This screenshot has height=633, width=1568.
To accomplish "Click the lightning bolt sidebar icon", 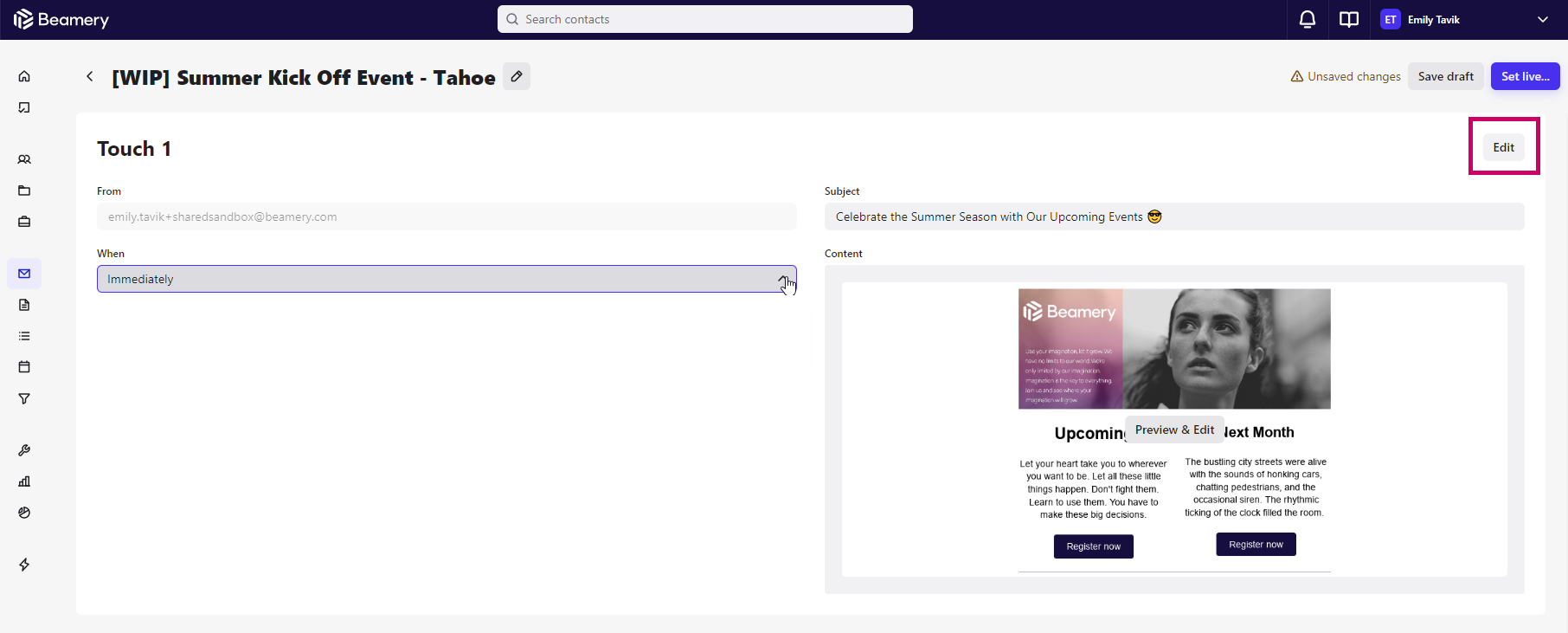I will pyautogui.click(x=24, y=565).
